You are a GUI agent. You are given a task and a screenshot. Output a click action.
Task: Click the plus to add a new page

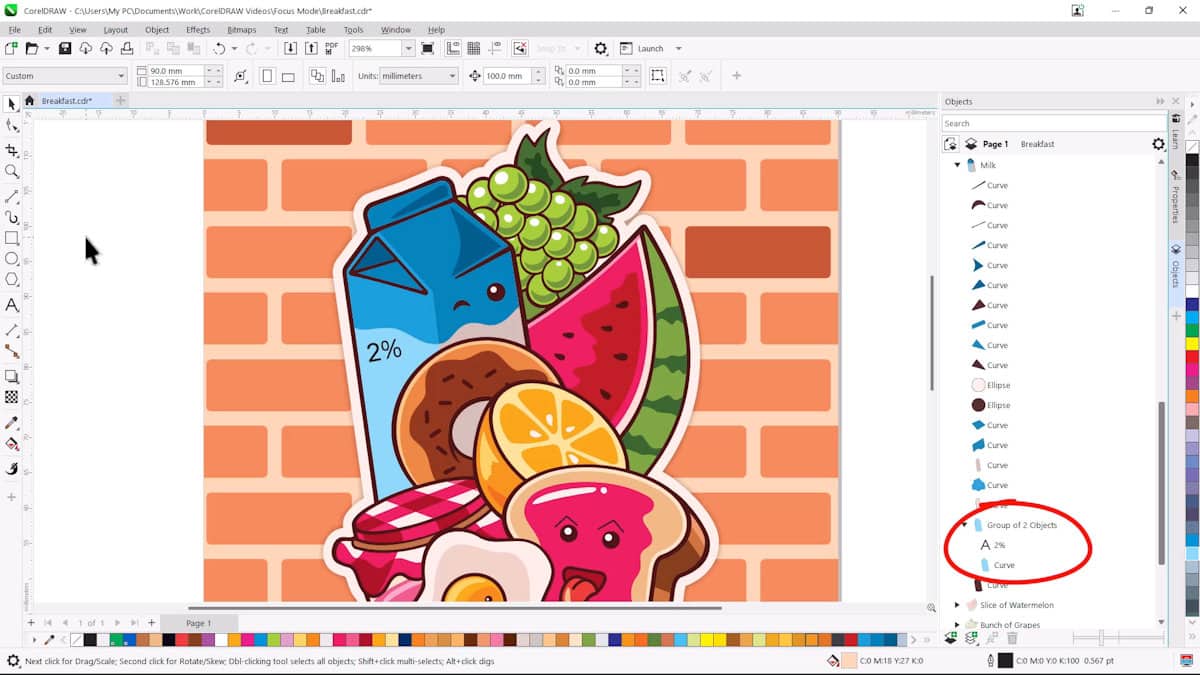pyautogui.click(x=150, y=622)
